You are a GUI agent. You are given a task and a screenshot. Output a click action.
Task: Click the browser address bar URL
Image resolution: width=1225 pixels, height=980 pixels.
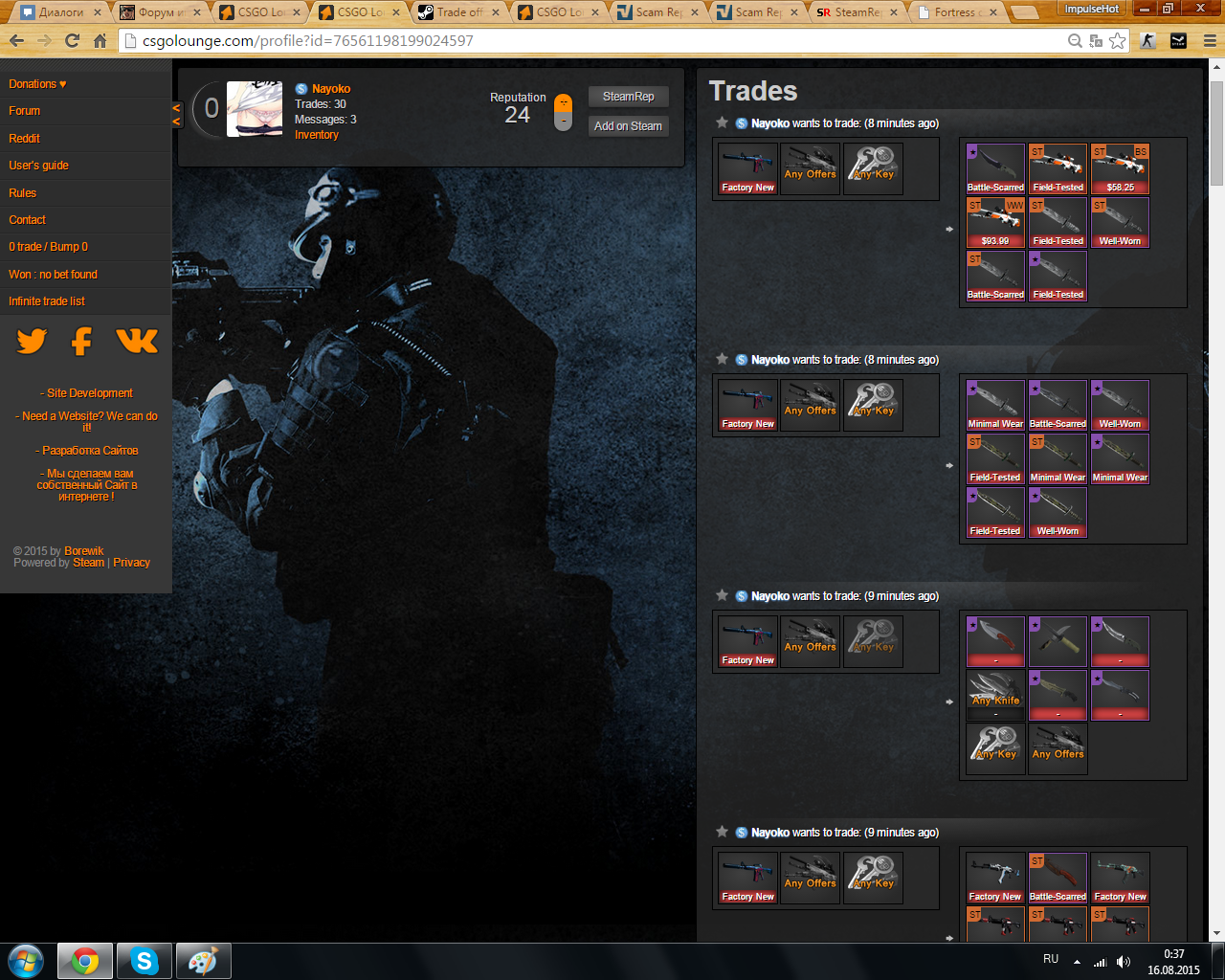307,41
